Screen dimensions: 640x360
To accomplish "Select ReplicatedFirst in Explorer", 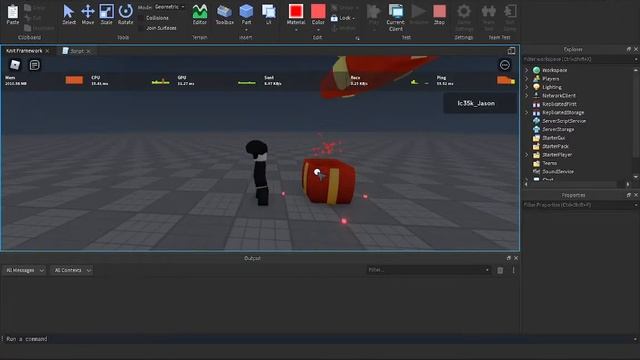I will [x=559, y=104].
